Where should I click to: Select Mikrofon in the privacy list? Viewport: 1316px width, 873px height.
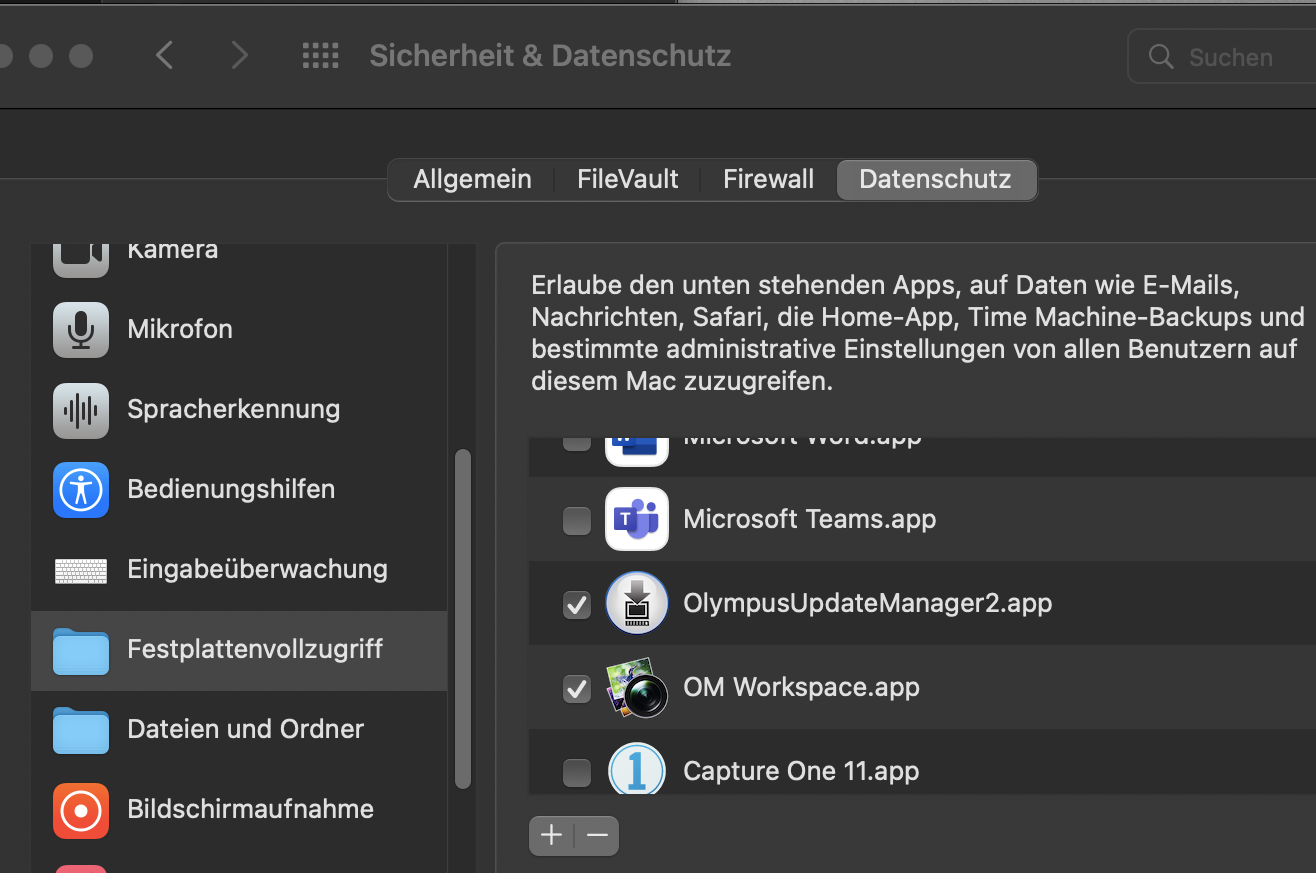(239, 329)
